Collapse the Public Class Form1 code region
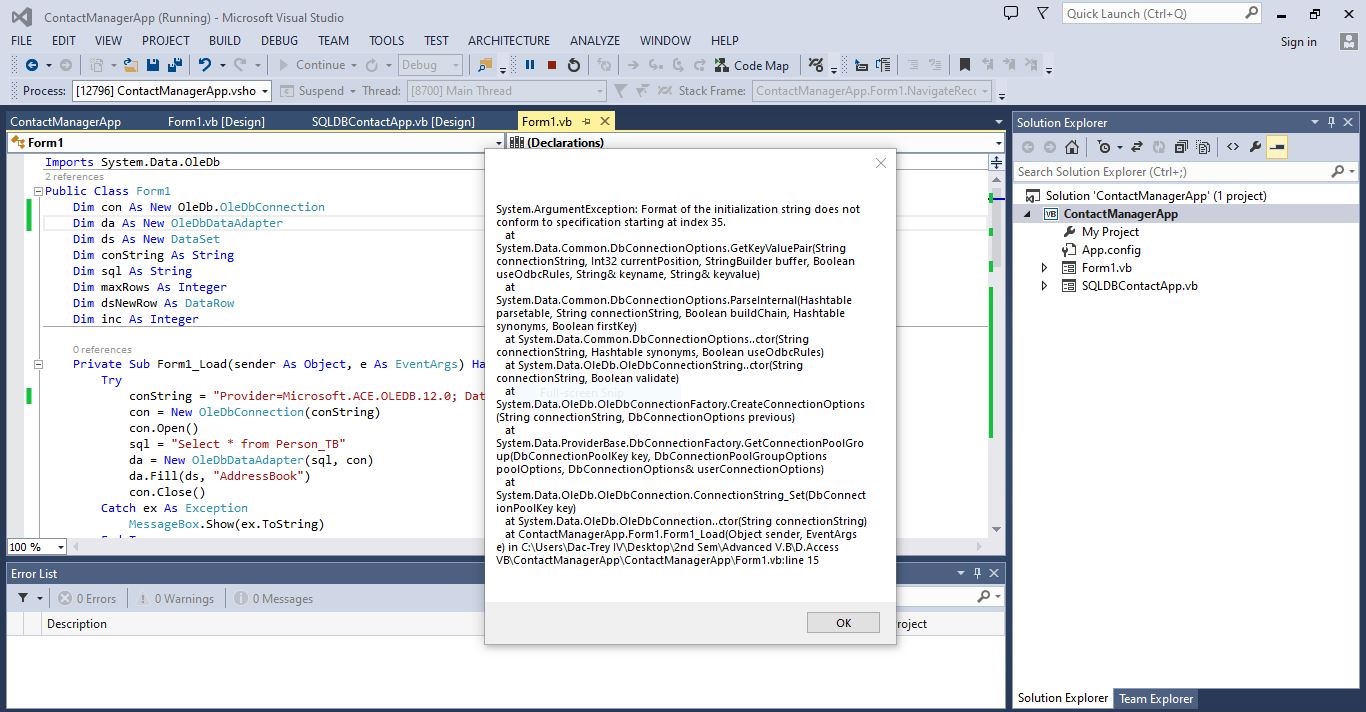This screenshot has width=1366, height=712. (38, 191)
